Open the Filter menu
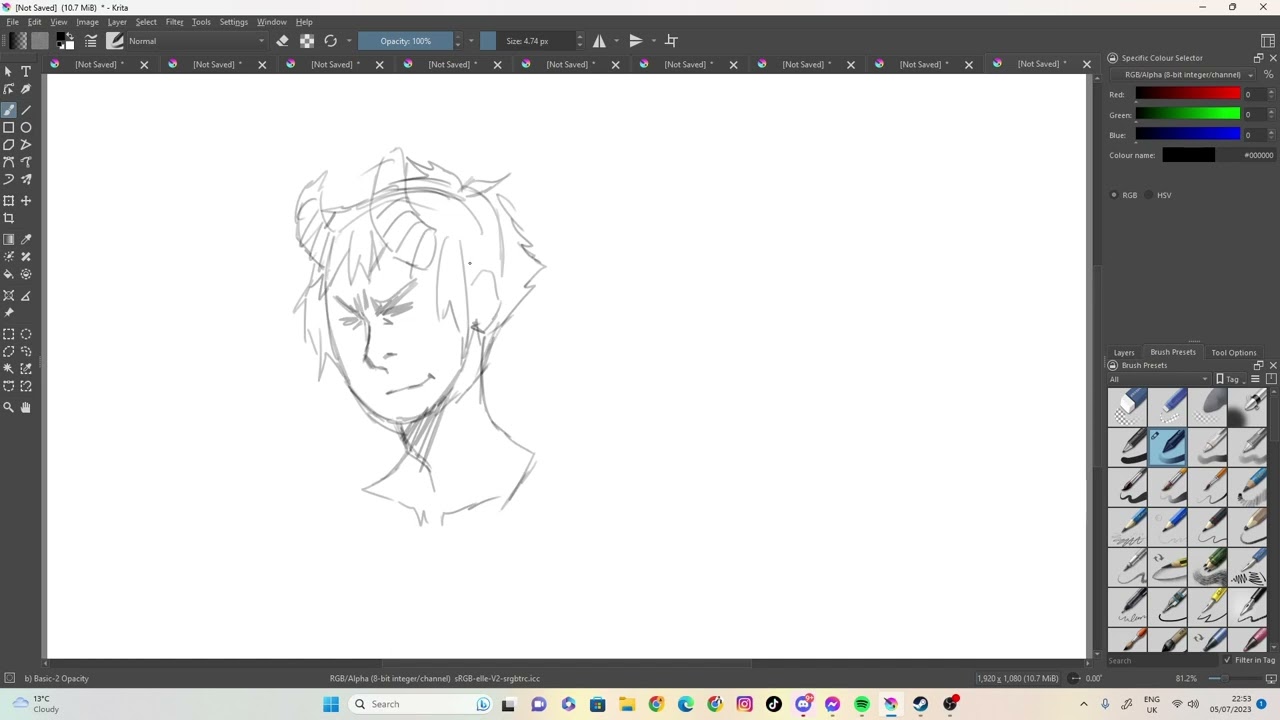Image resolution: width=1280 pixels, height=720 pixels. coord(174,22)
